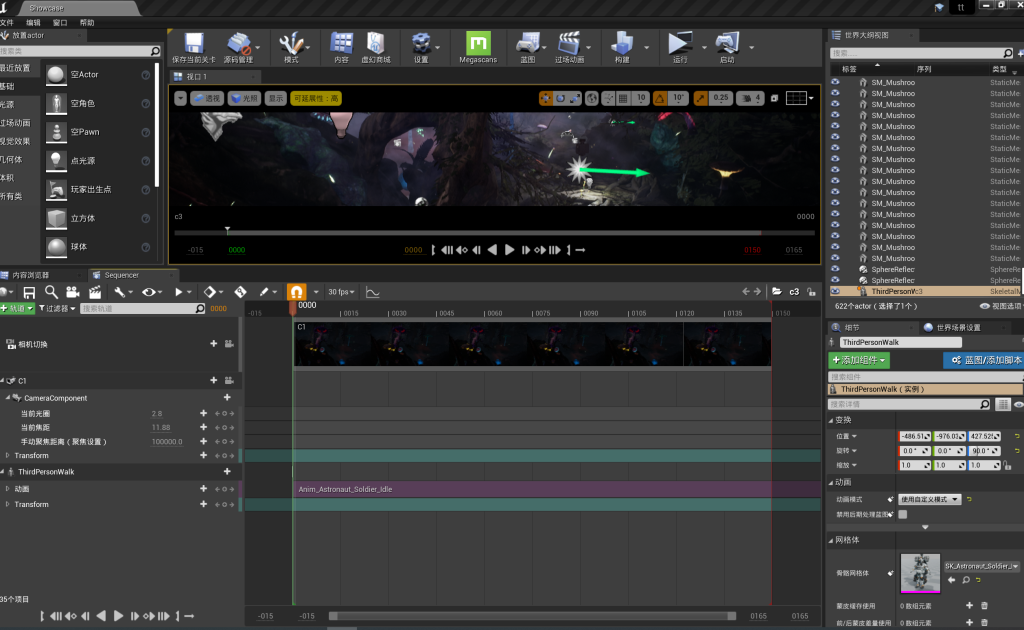The width and height of the screenshot is (1024, 630).
Task: Click the Sequencer save floppy disk icon
Action: pyautogui.click(x=29, y=292)
